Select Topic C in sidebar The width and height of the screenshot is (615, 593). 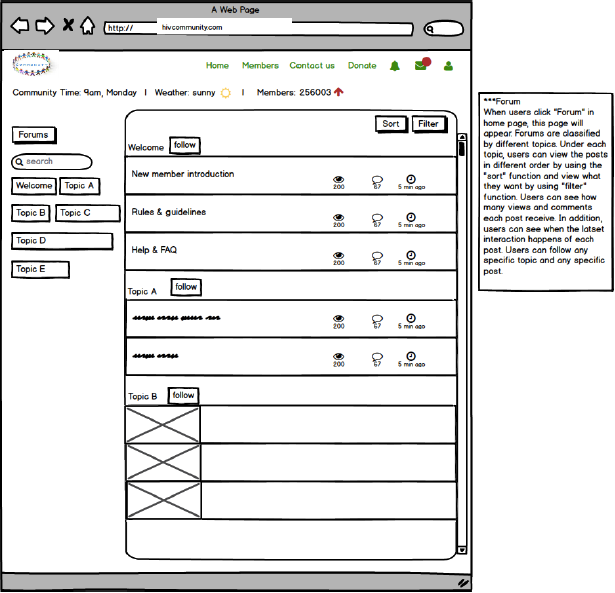click(x=75, y=213)
